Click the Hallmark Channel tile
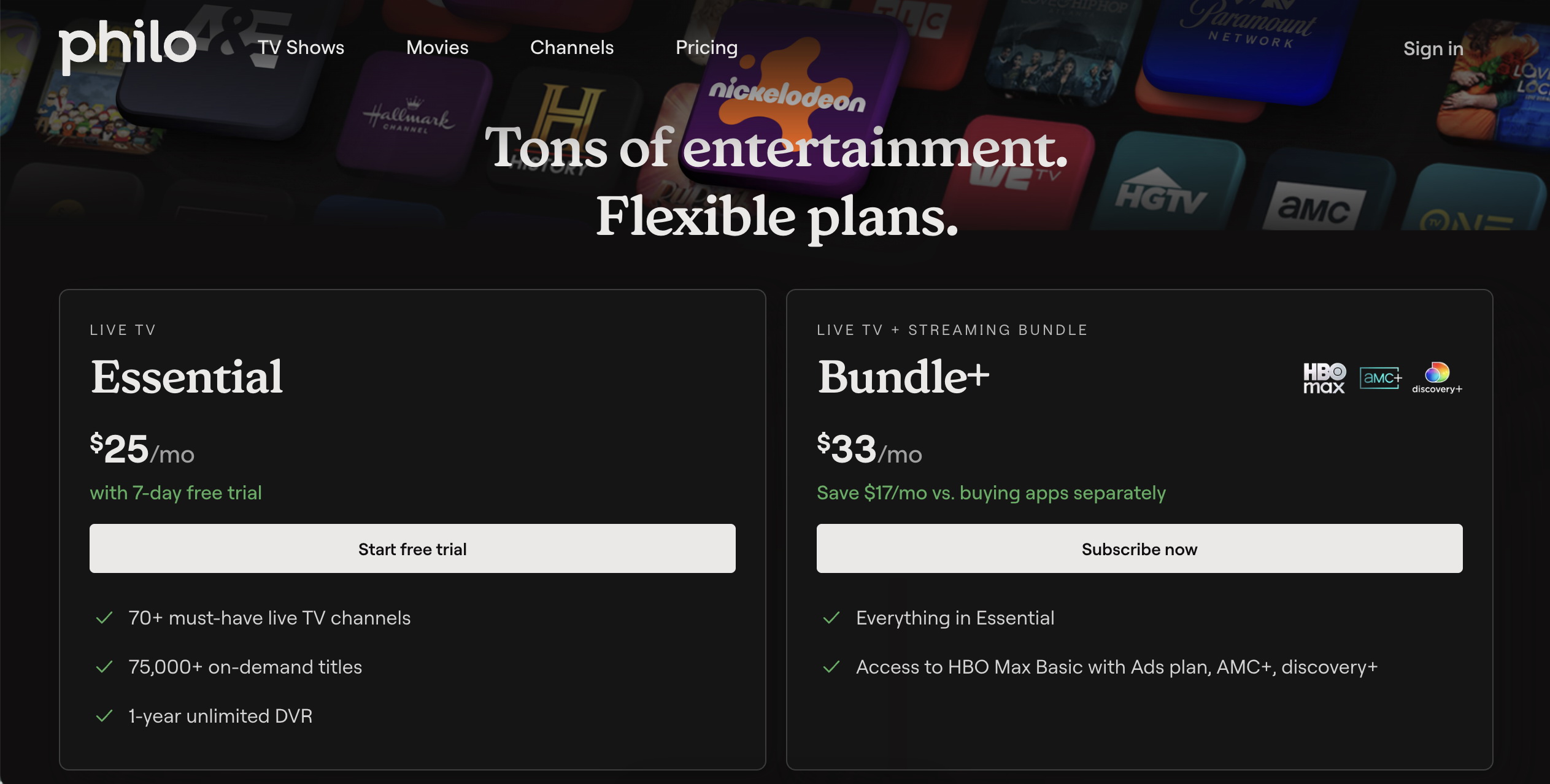 coord(410,117)
